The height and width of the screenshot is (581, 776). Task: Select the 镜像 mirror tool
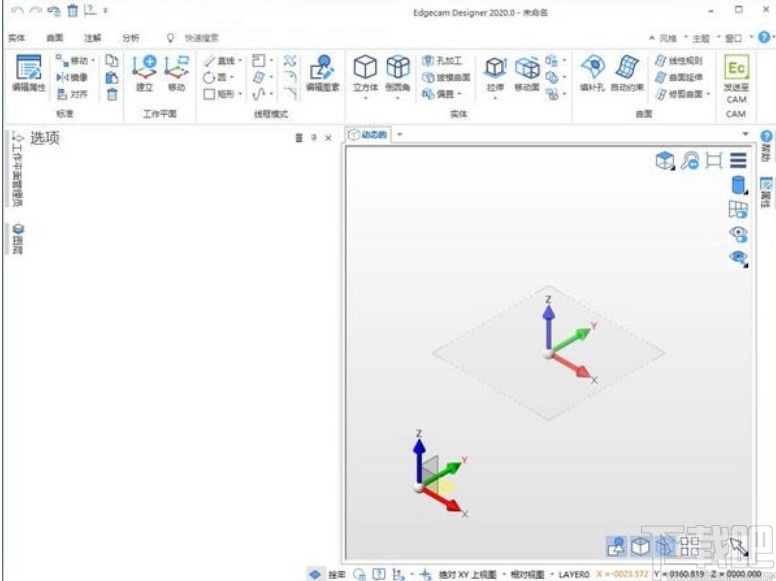click(72, 77)
